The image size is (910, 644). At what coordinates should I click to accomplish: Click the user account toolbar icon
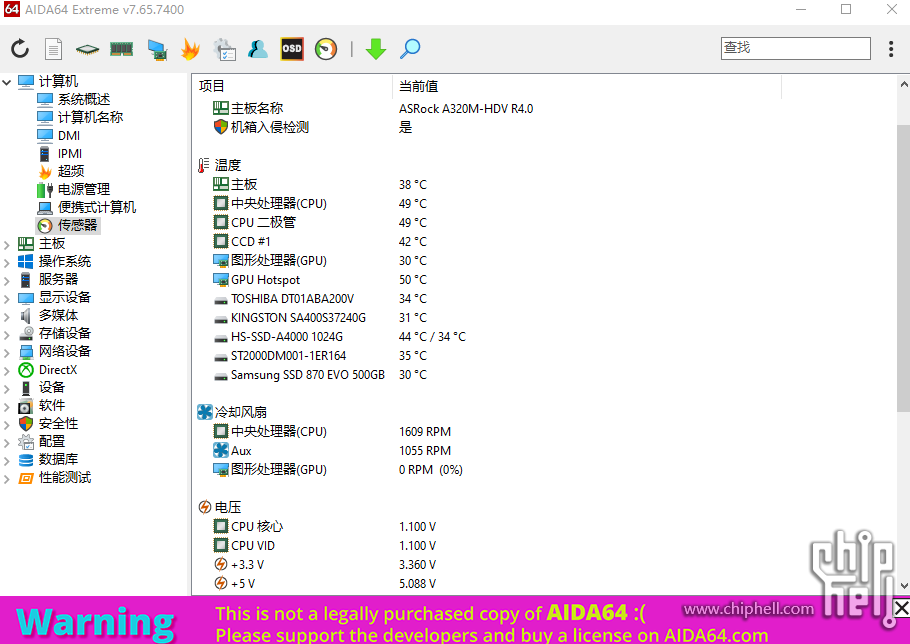click(258, 49)
